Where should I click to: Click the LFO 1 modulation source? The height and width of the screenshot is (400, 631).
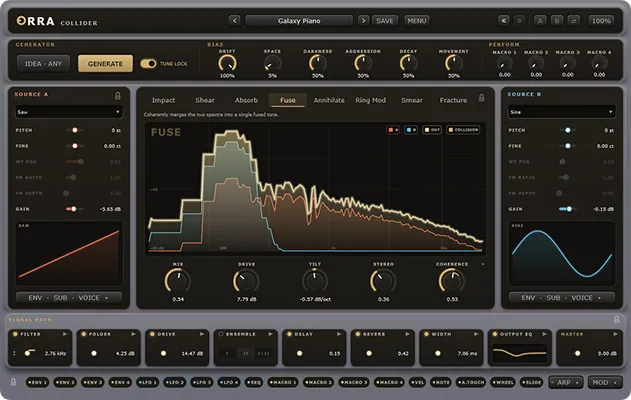pyautogui.click(x=147, y=382)
